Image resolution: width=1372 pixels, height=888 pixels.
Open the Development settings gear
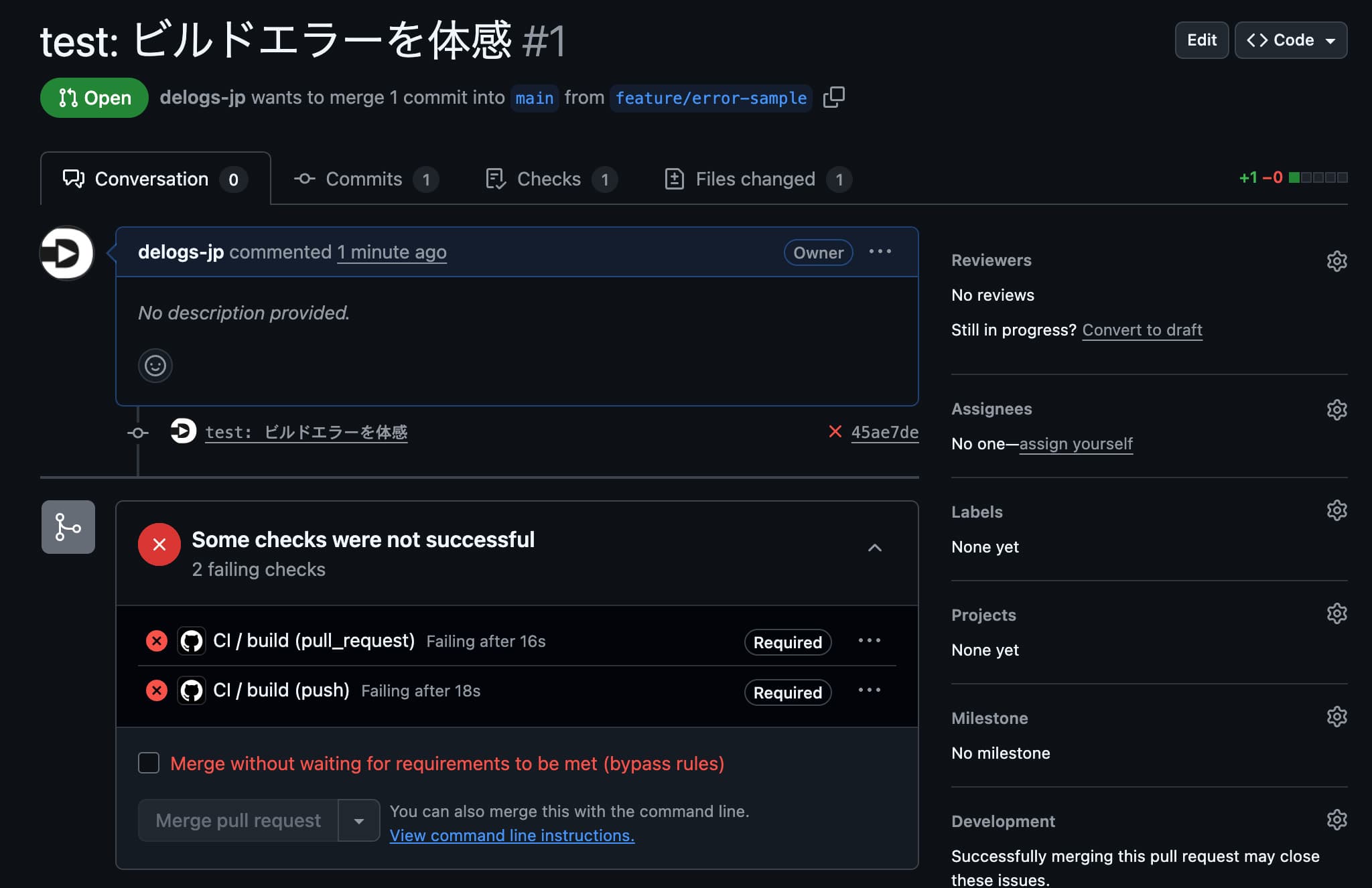tap(1336, 820)
